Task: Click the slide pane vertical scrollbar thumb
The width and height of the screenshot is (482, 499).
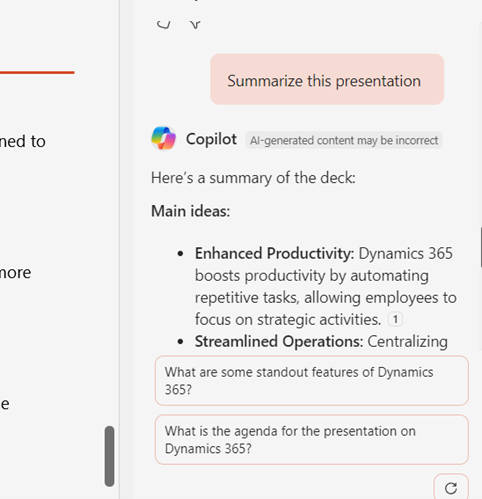Action: pos(109,456)
